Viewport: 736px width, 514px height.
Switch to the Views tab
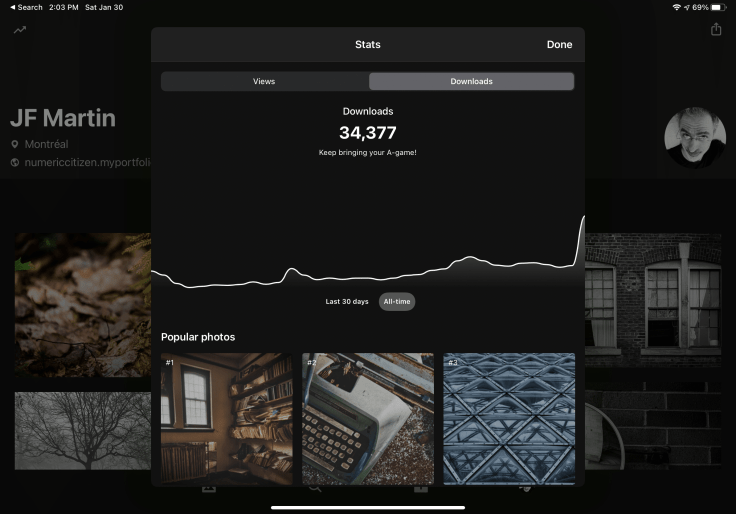[265, 81]
